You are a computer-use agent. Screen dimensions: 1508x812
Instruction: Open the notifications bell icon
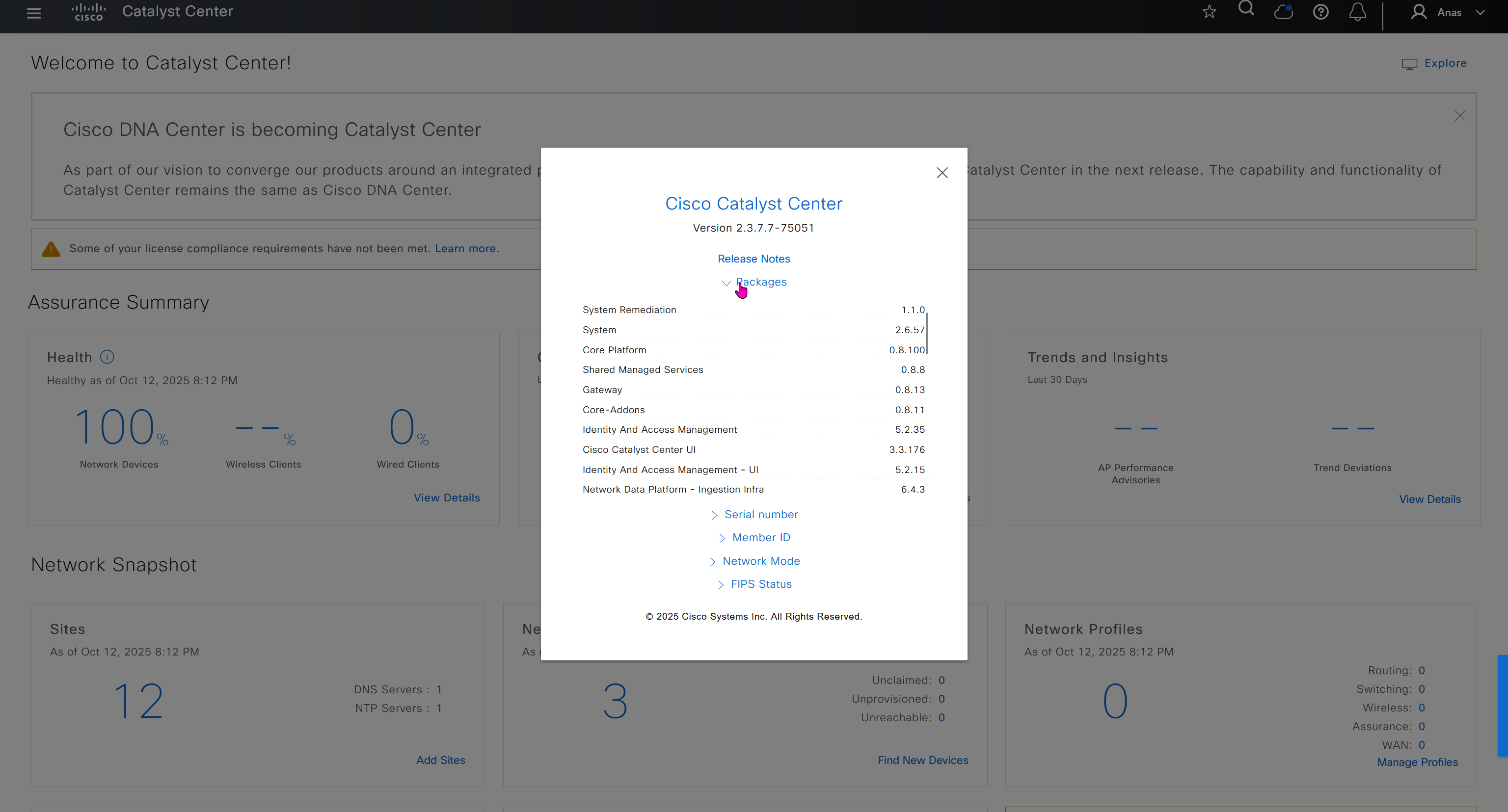pyautogui.click(x=1358, y=12)
